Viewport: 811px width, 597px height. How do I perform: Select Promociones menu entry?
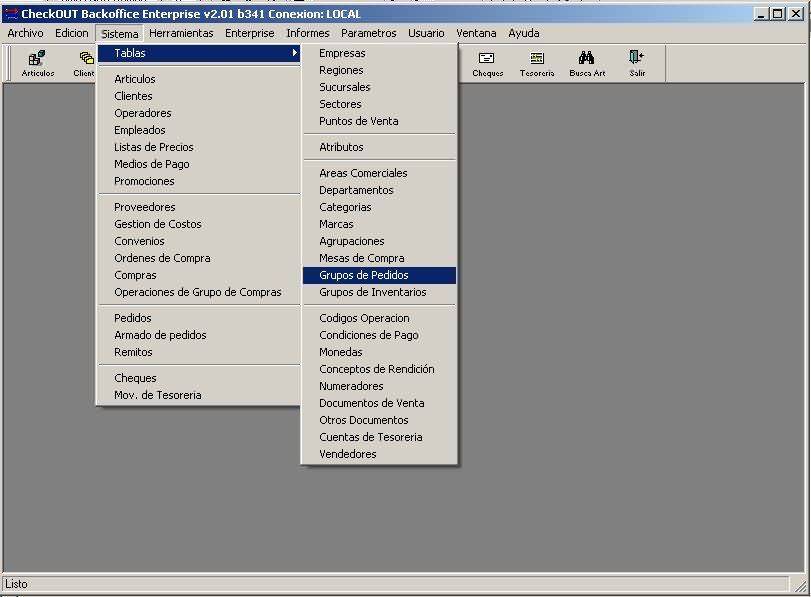(199, 181)
